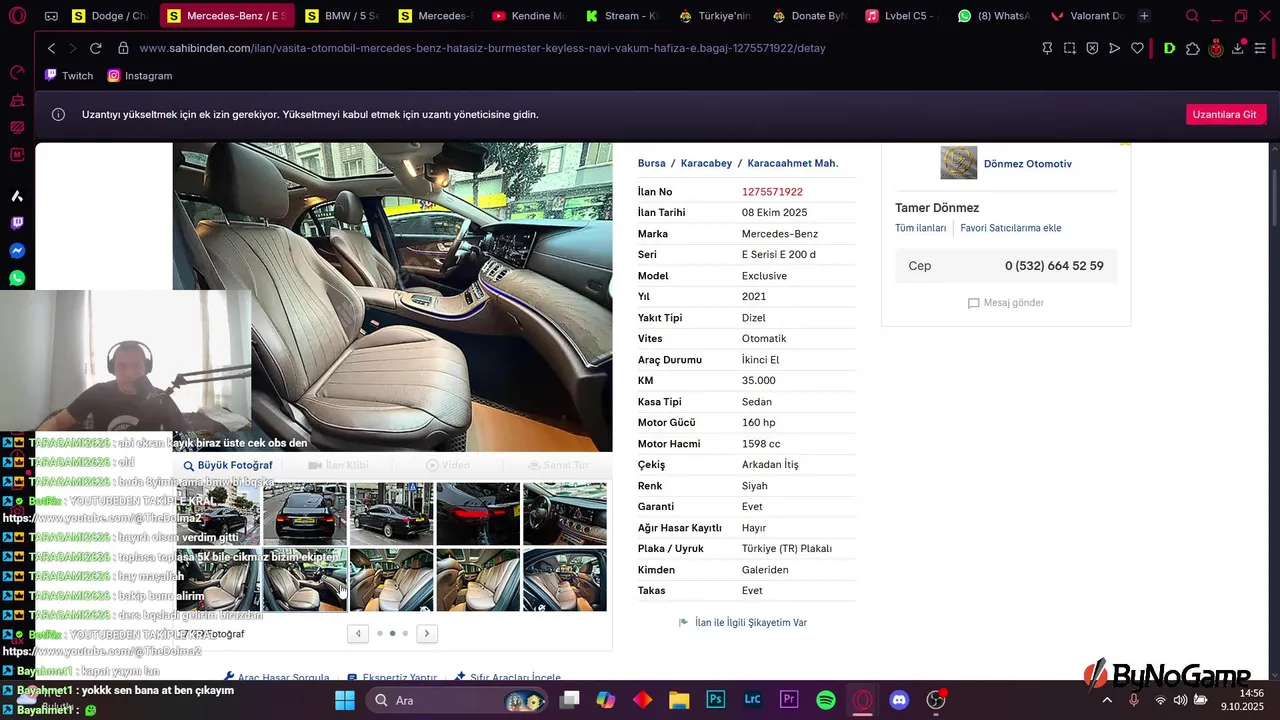Select the red tail light thumbnail

point(478,514)
